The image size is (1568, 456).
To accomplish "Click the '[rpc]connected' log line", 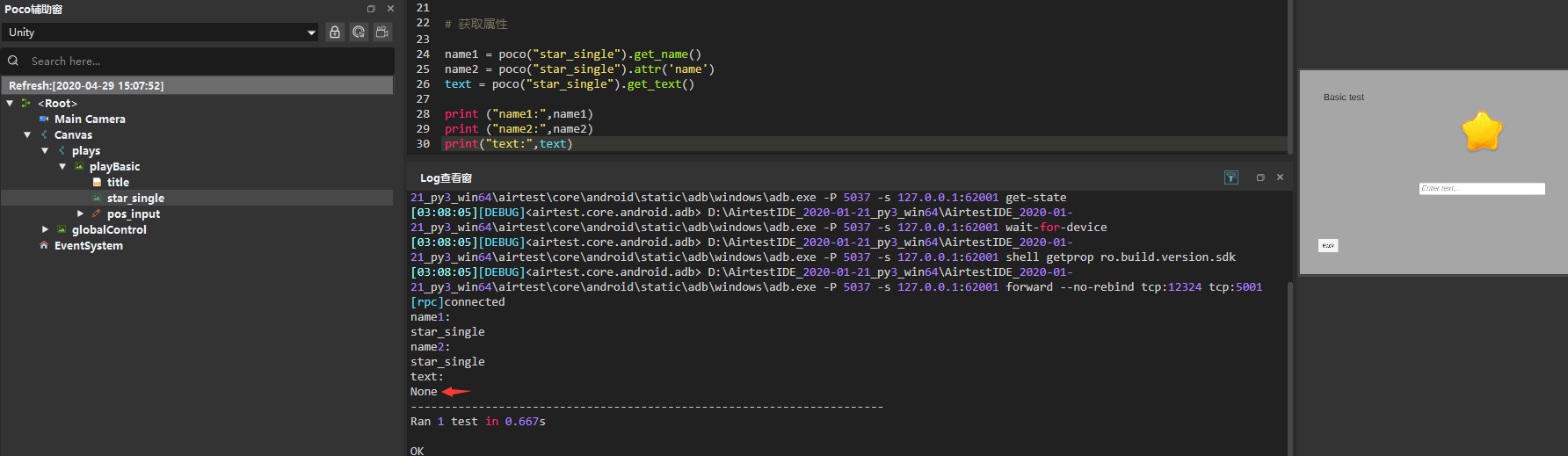I will coord(458,302).
